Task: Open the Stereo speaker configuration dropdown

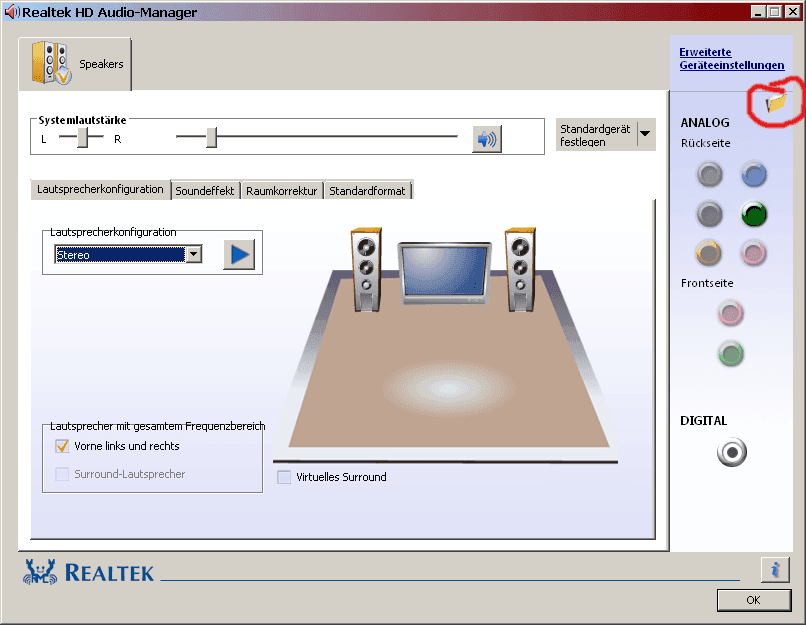Action: click(x=194, y=254)
